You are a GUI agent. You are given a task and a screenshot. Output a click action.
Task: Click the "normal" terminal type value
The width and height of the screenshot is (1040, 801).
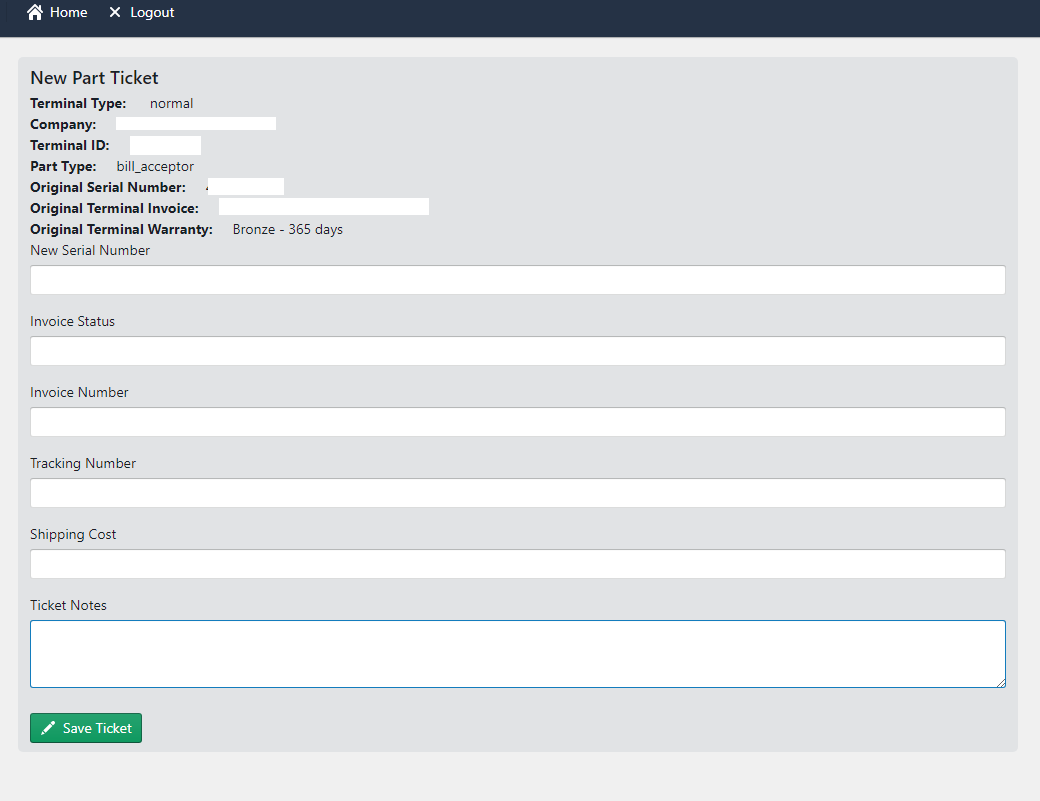171,103
